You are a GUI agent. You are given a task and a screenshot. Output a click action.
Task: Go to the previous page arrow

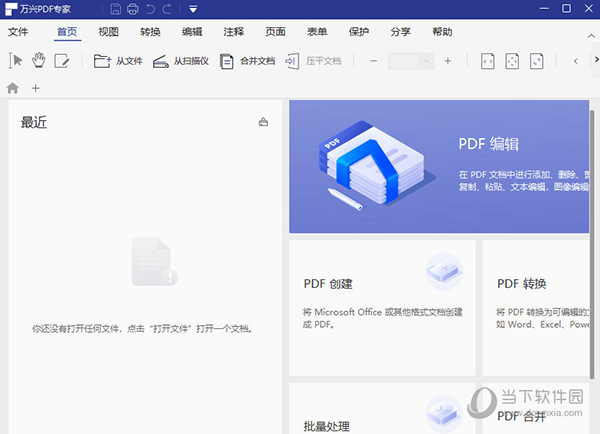[576, 61]
